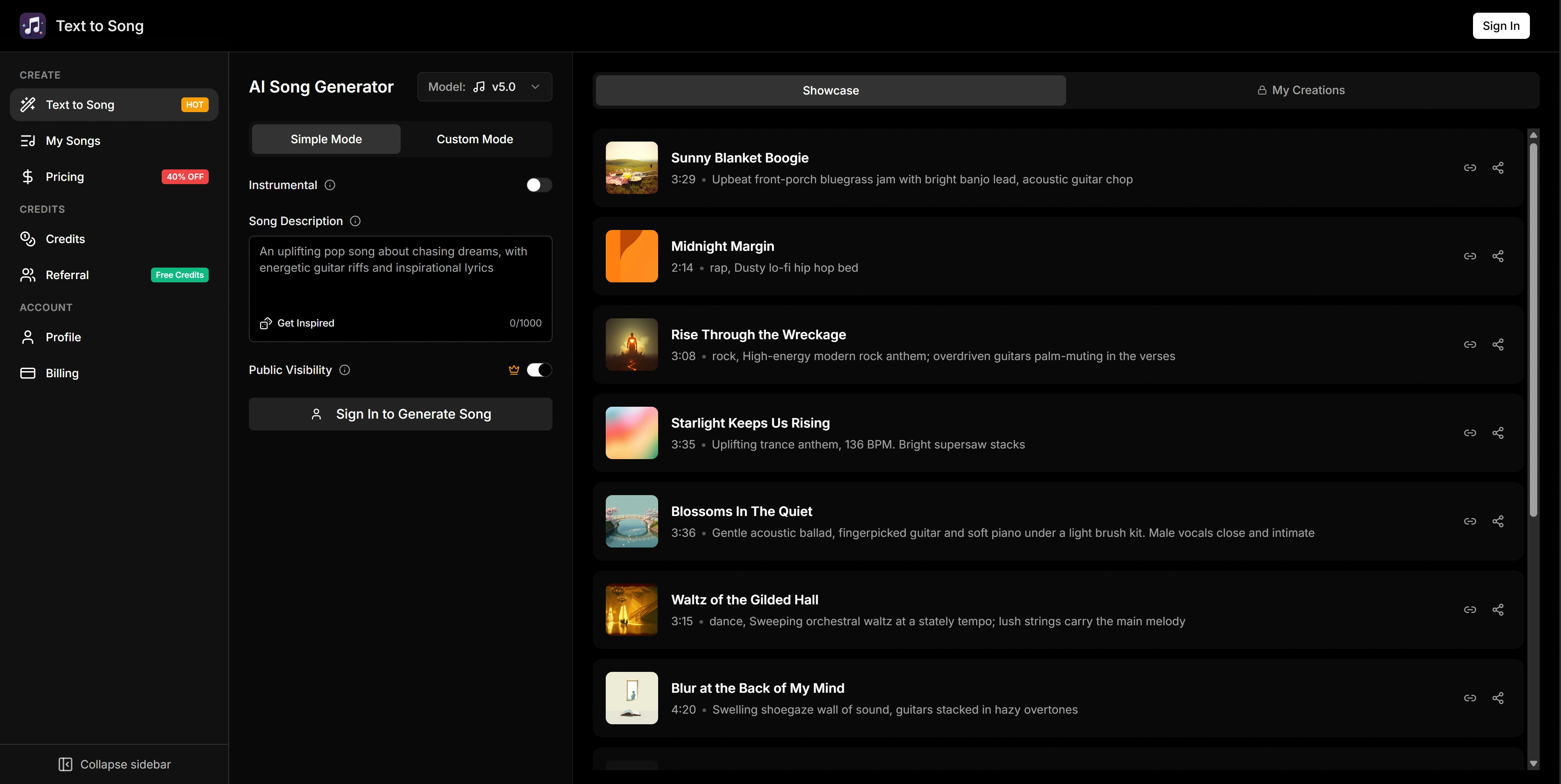The width and height of the screenshot is (1561, 784).
Task: Click the Song Description info icon
Action: (x=355, y=221)
